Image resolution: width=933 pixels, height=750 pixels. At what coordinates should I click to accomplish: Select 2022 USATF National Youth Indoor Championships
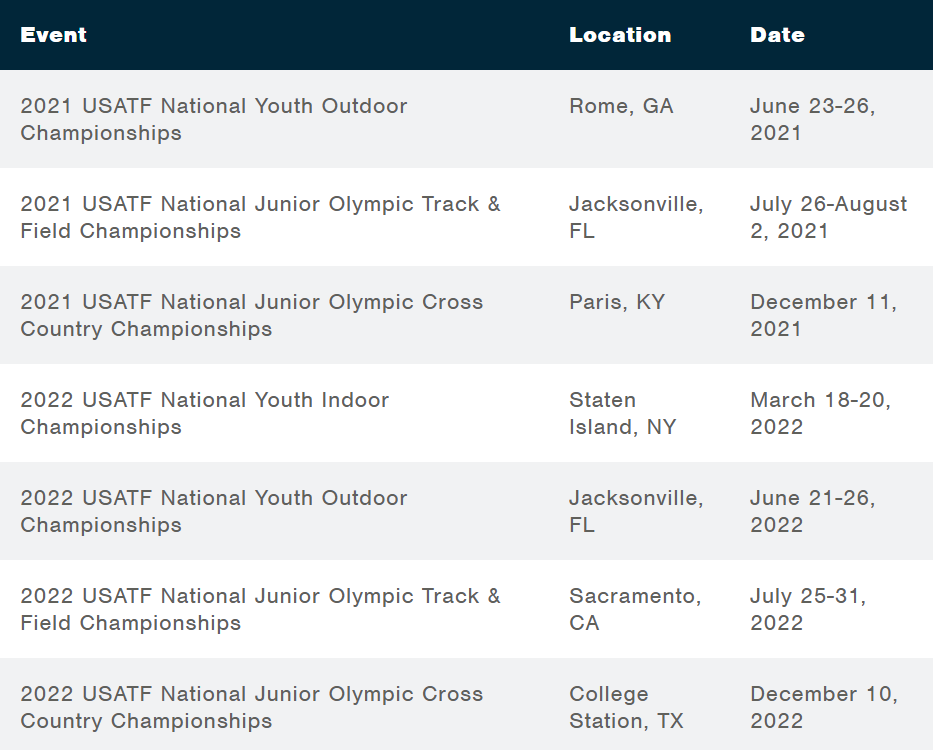[205, 413]
